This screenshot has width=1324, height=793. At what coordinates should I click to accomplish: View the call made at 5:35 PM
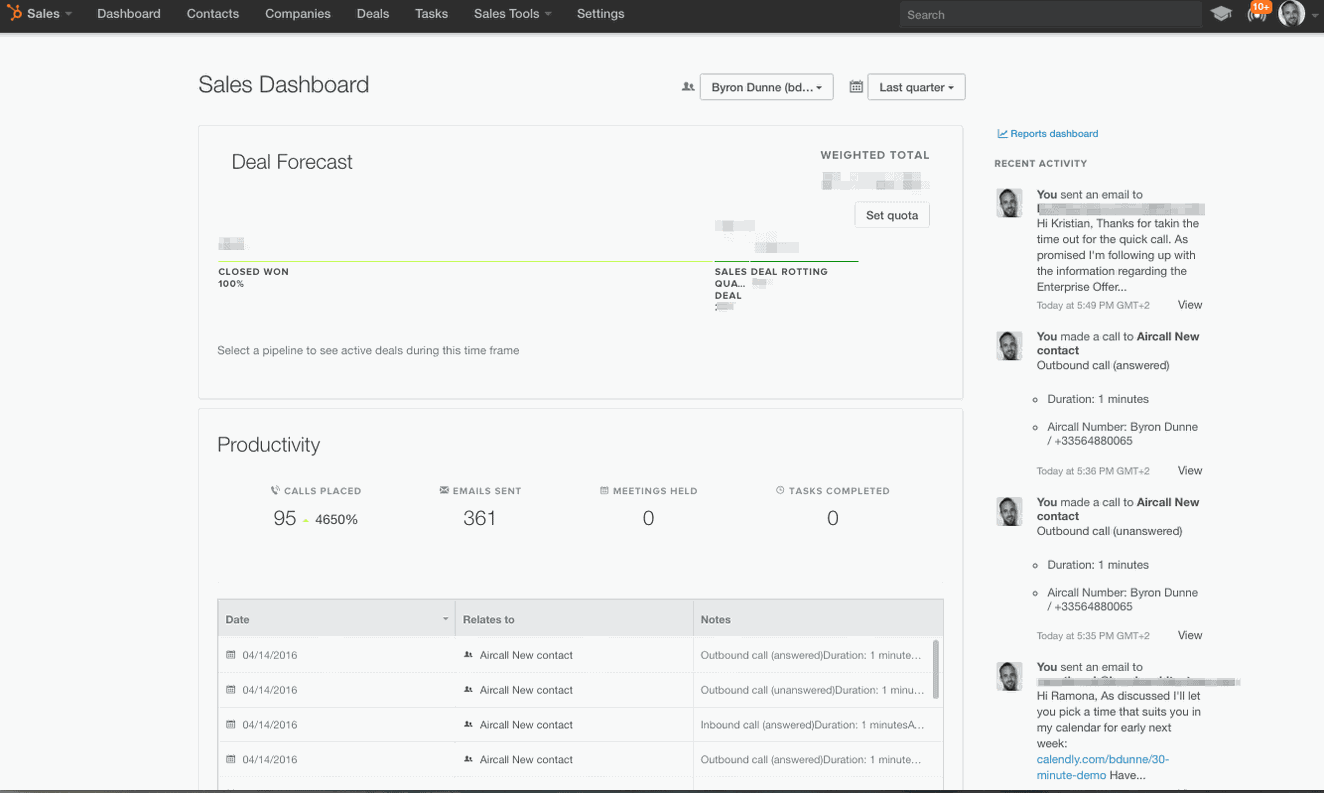1190,635
